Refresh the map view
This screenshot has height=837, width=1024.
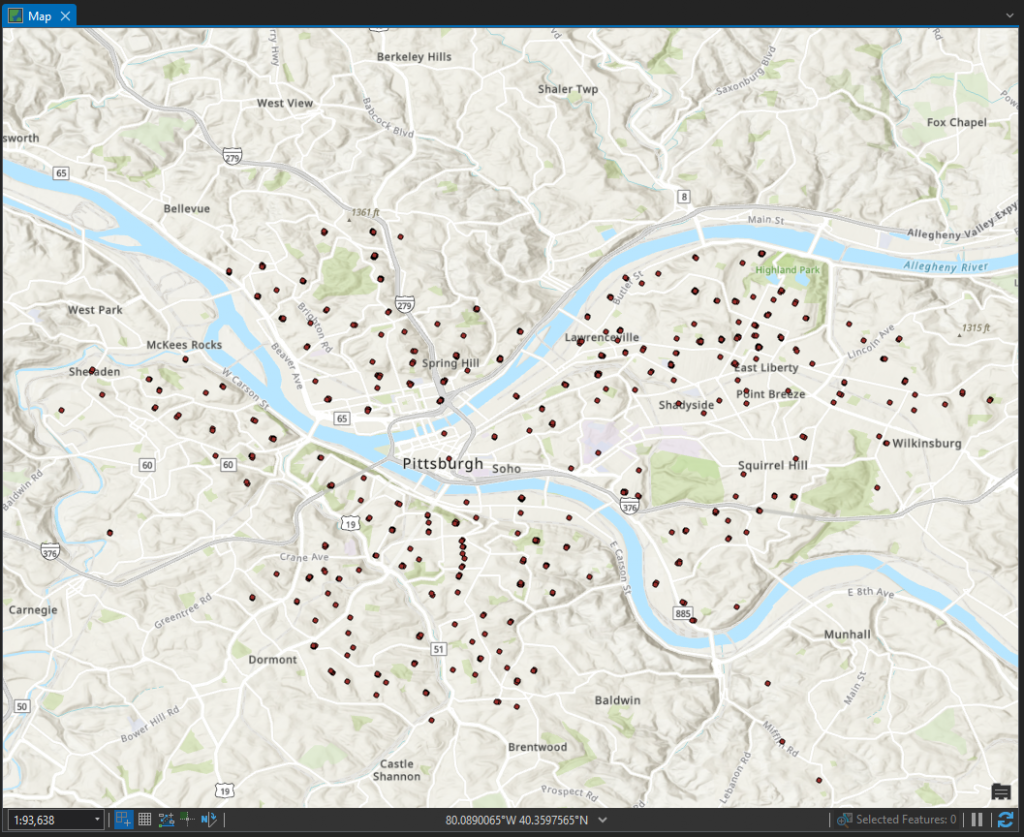click(x=1004, y=820)
